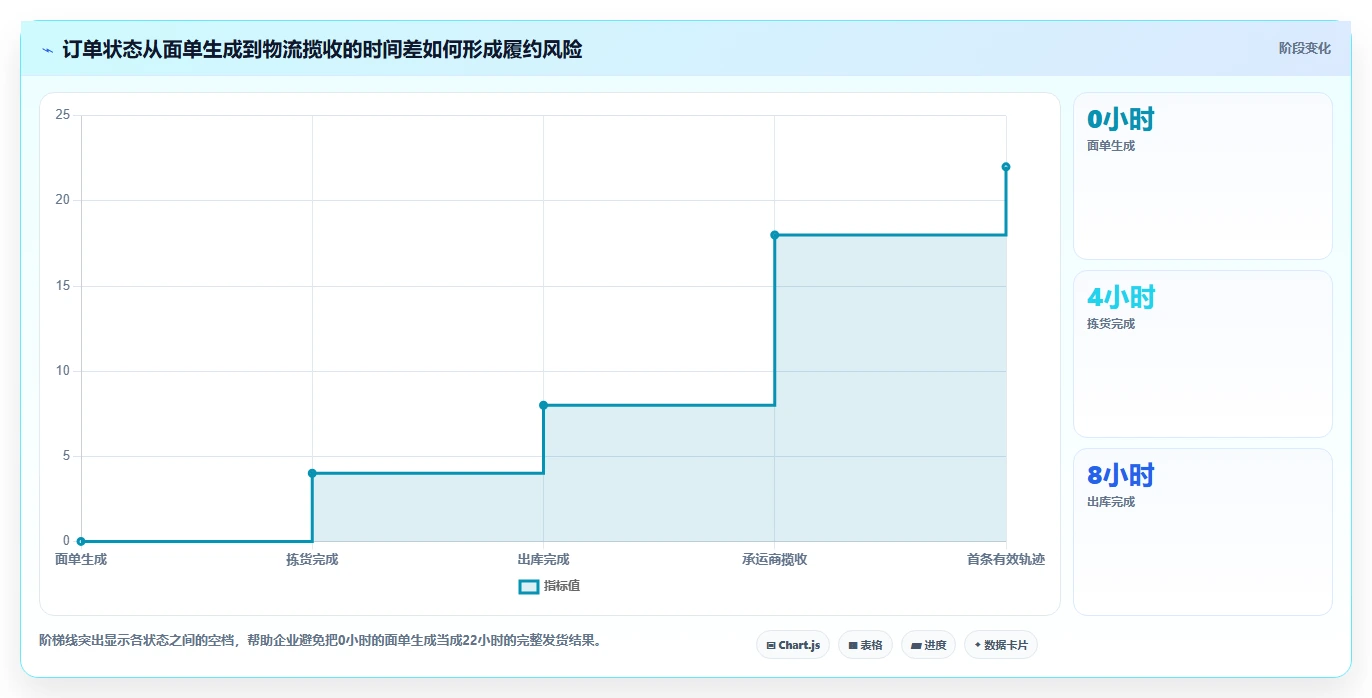Click the 阶段变化 label in header

pyautogui.click(x=1304, y=48)
